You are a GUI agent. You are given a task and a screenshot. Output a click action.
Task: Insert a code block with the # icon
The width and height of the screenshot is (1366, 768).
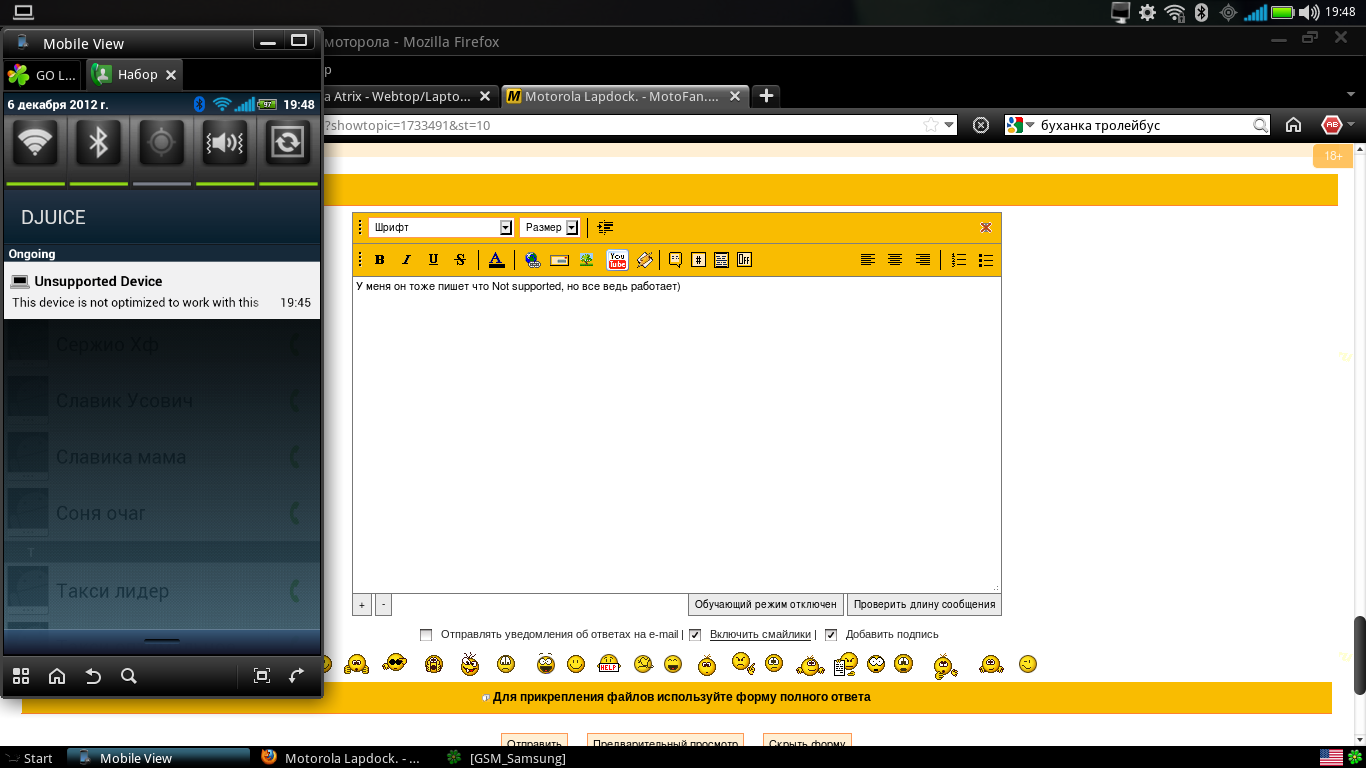[x=698, y=260]
